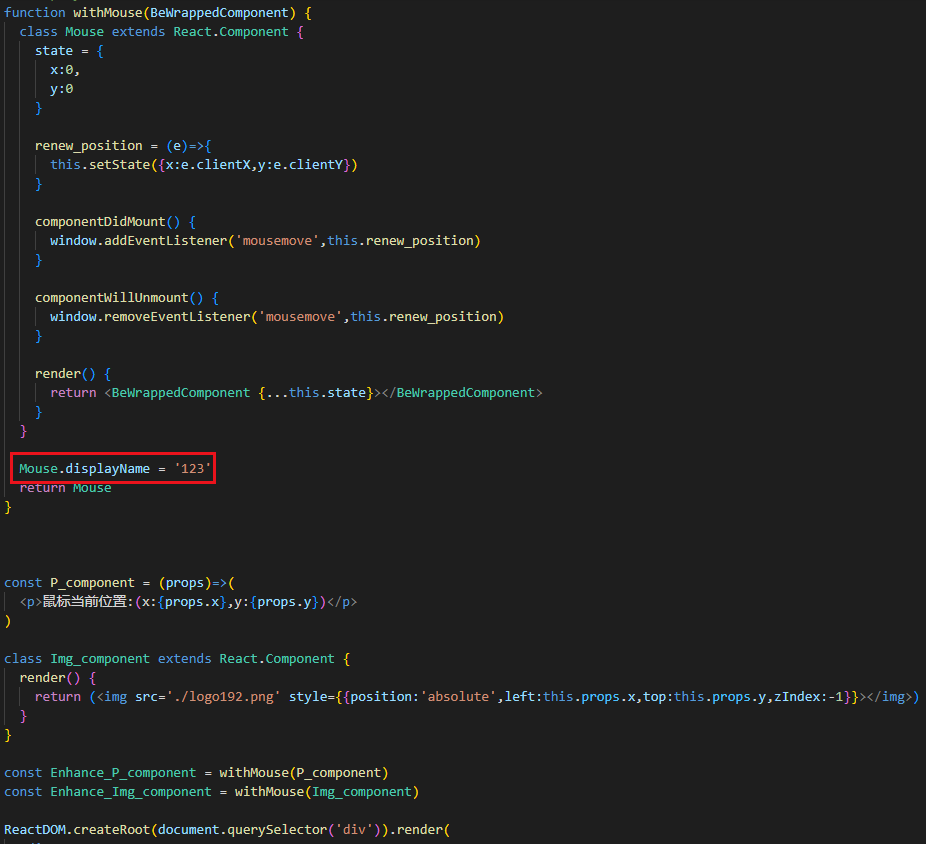
Task: Click the 'window.addEventListener' line
Action: point(265,241)
